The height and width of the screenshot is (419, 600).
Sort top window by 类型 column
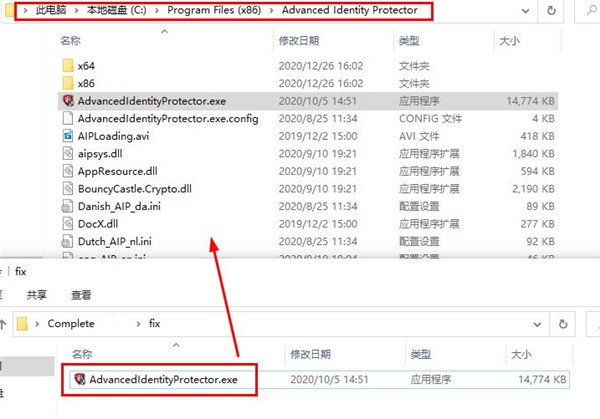point(409,41)
